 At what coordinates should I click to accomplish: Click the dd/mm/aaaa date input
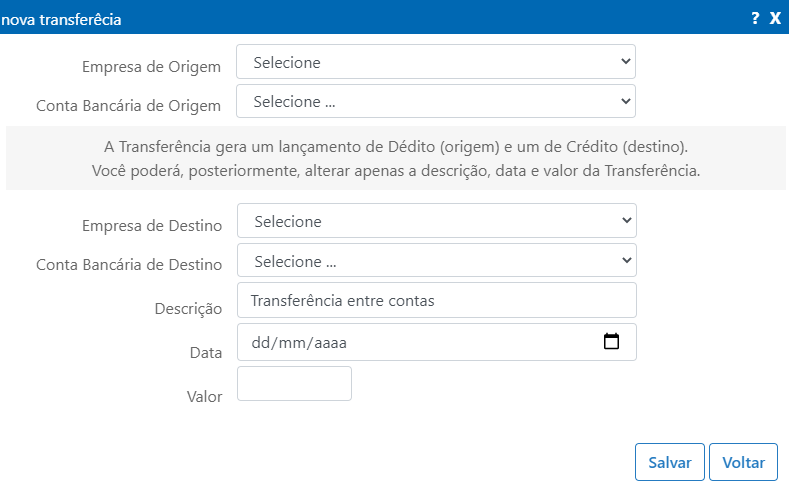(437, 342)
